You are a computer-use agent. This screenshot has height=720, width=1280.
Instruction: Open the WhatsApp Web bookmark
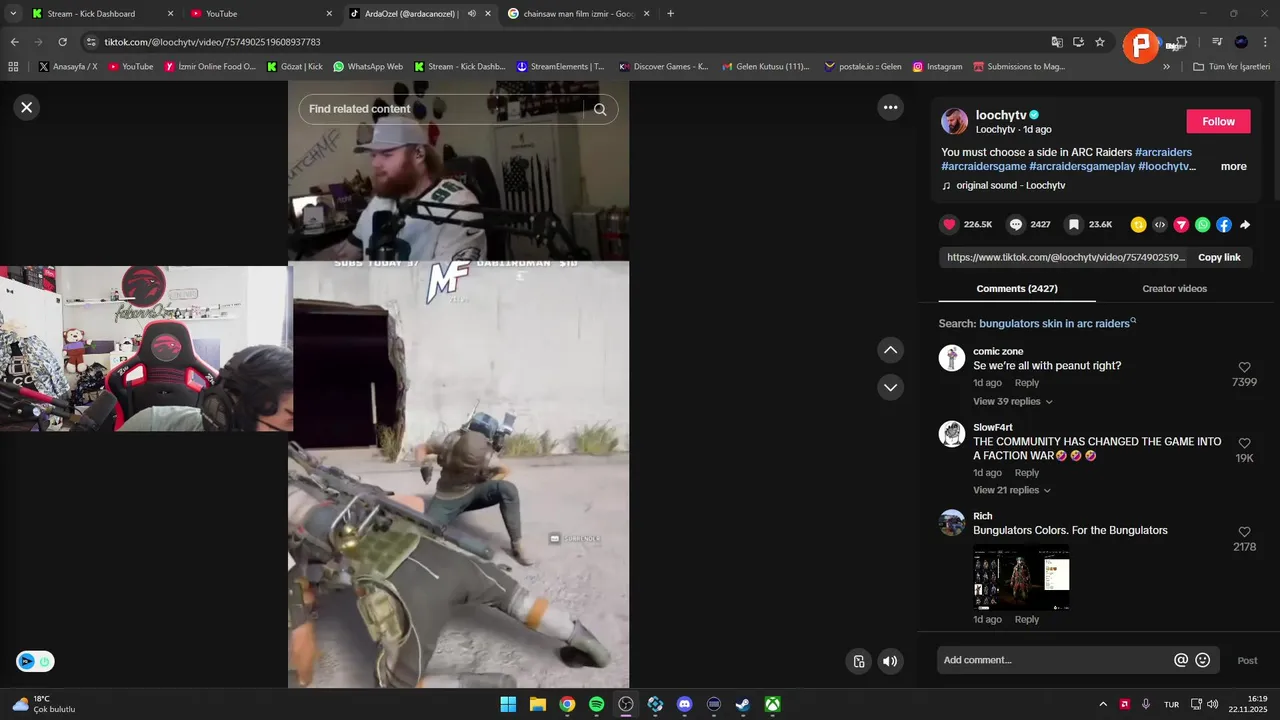[x=367, y=67]
